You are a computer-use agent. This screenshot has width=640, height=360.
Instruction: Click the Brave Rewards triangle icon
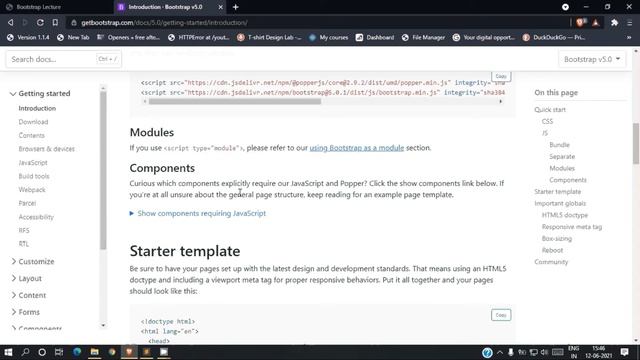[x=596, y=22]
